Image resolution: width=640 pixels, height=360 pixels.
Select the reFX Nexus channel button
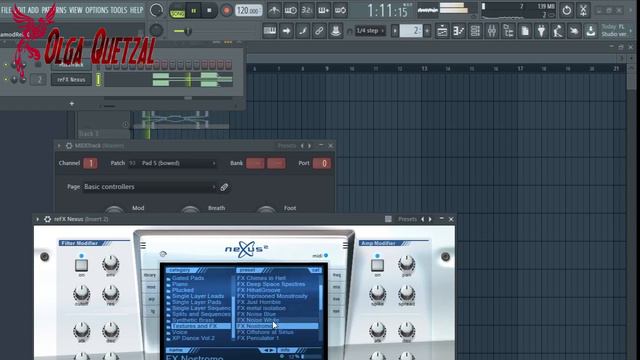click(71, 80)
